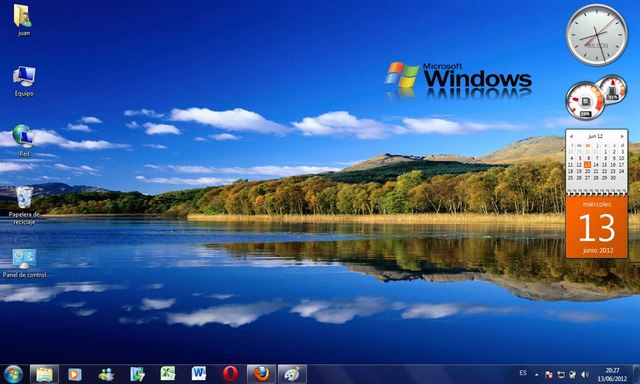Go to previous month in calendar gadget
Viewport: 640px width, 384px height.
(571, 136)
